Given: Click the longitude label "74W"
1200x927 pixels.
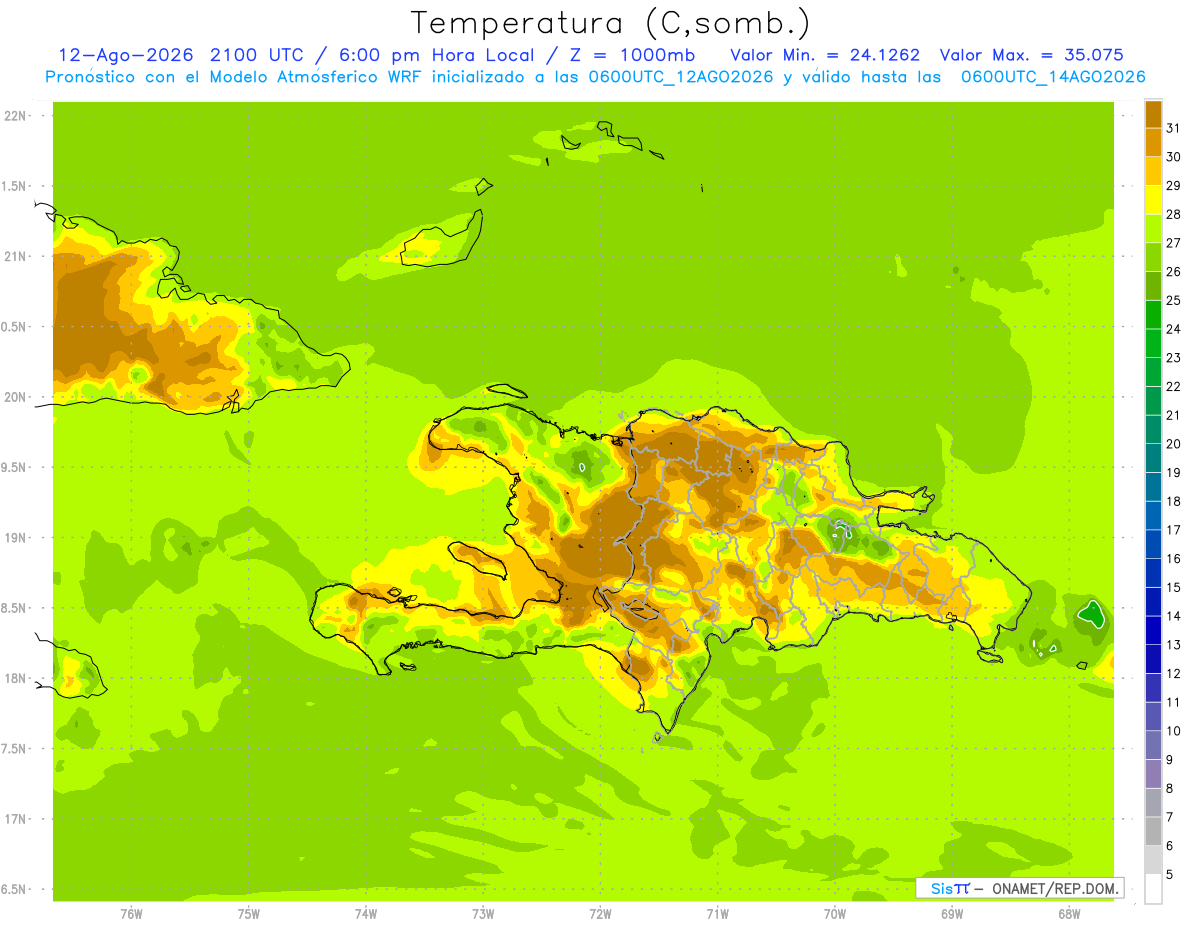Looking at the screenshot, I should (x=366, y=914).
